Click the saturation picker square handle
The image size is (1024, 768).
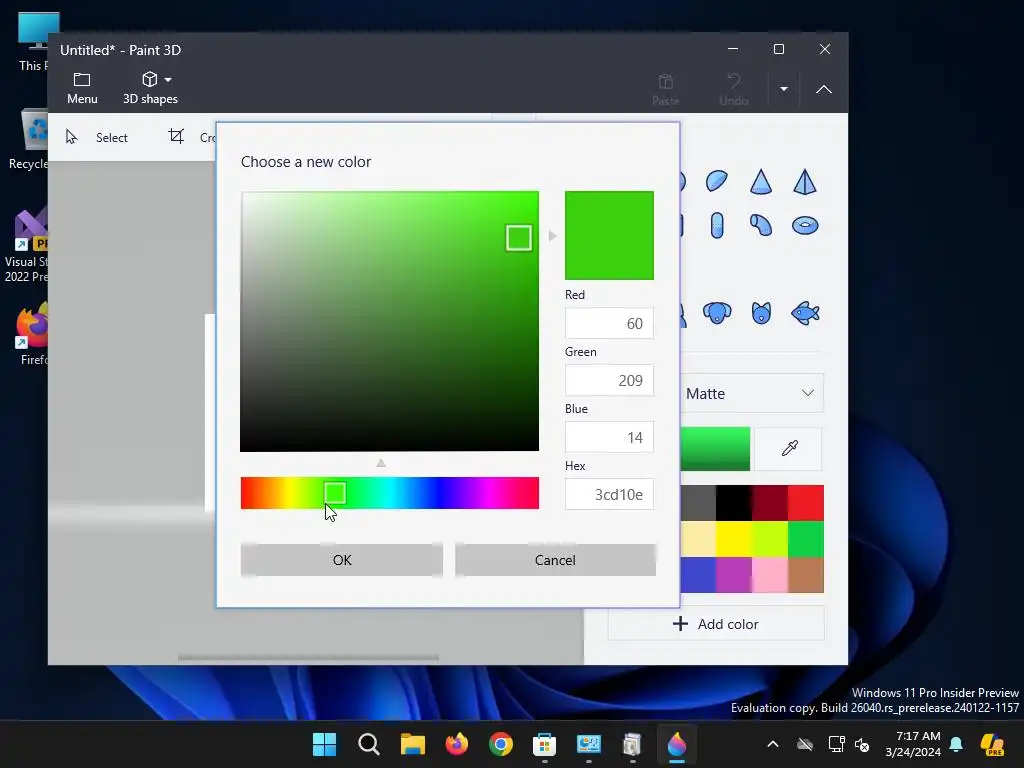point(519,238)
